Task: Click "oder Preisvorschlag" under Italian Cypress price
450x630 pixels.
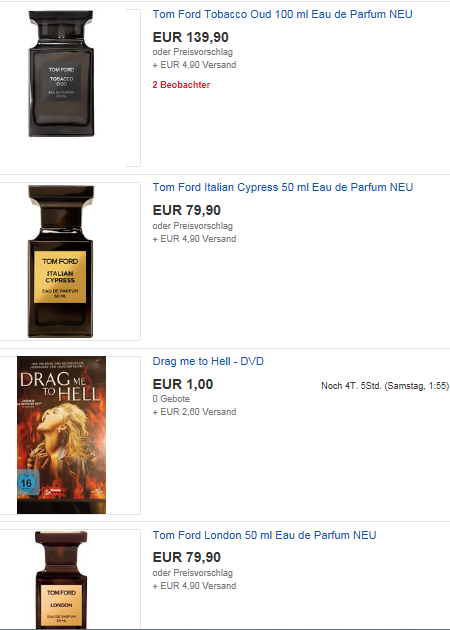Action: click(192, 226)
